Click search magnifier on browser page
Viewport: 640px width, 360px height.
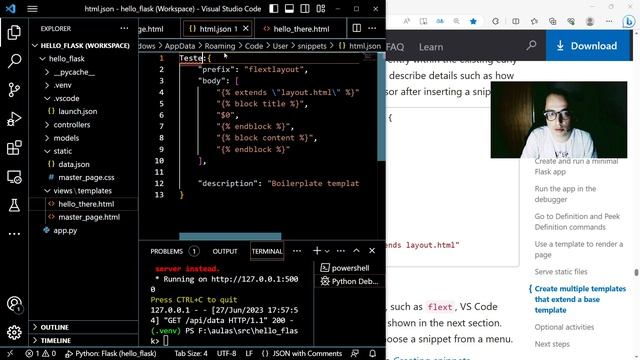coord(531,46)
